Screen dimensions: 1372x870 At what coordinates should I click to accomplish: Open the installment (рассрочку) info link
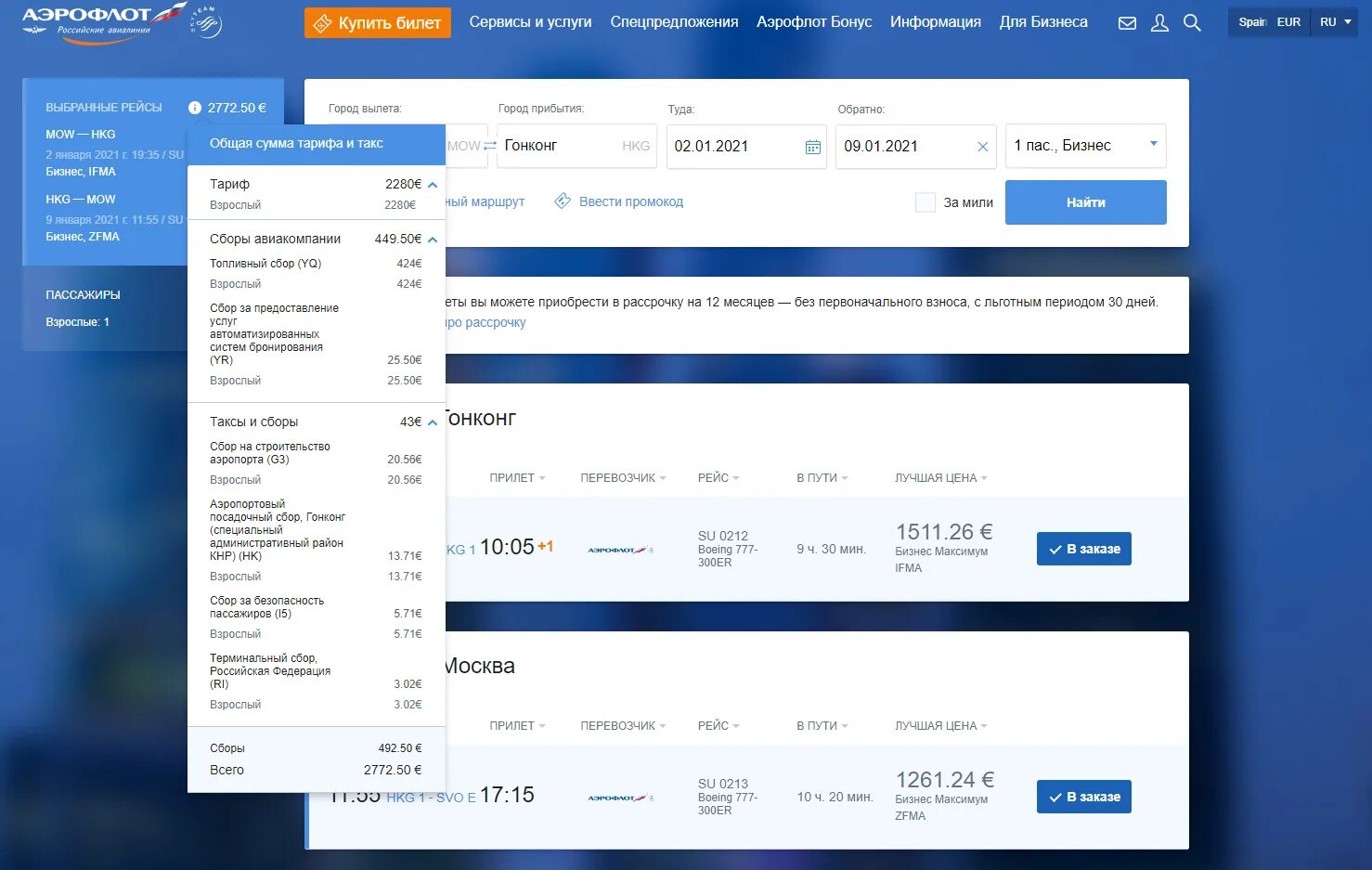485,322
